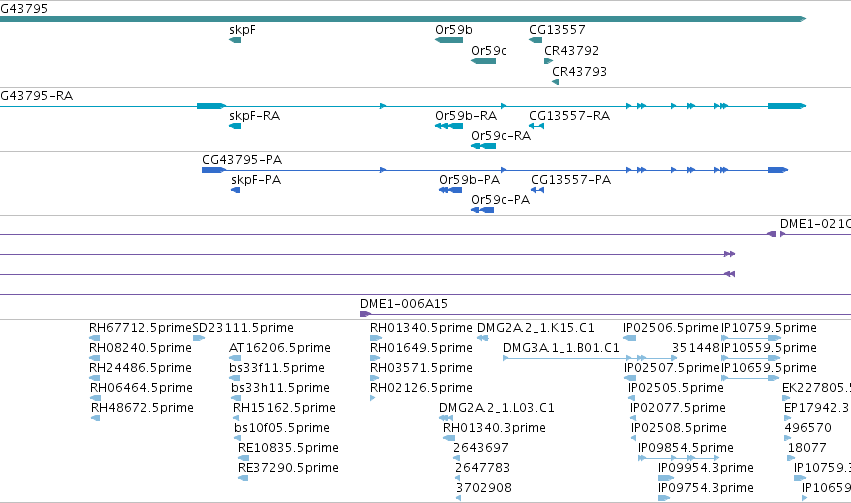Click the RH67712.5prime EST label

(141, 328)
